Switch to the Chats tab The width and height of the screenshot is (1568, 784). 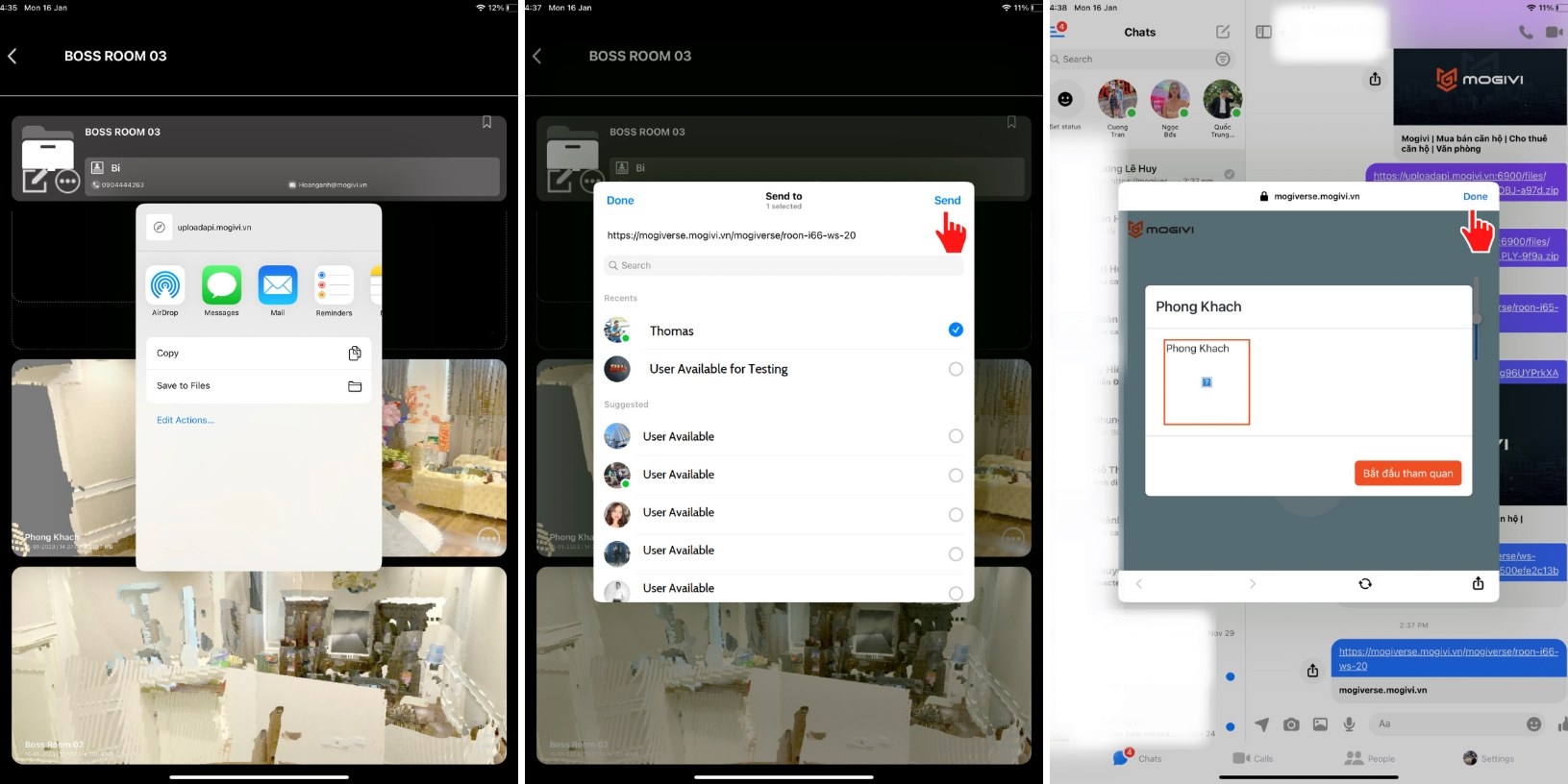[1137, 758]
